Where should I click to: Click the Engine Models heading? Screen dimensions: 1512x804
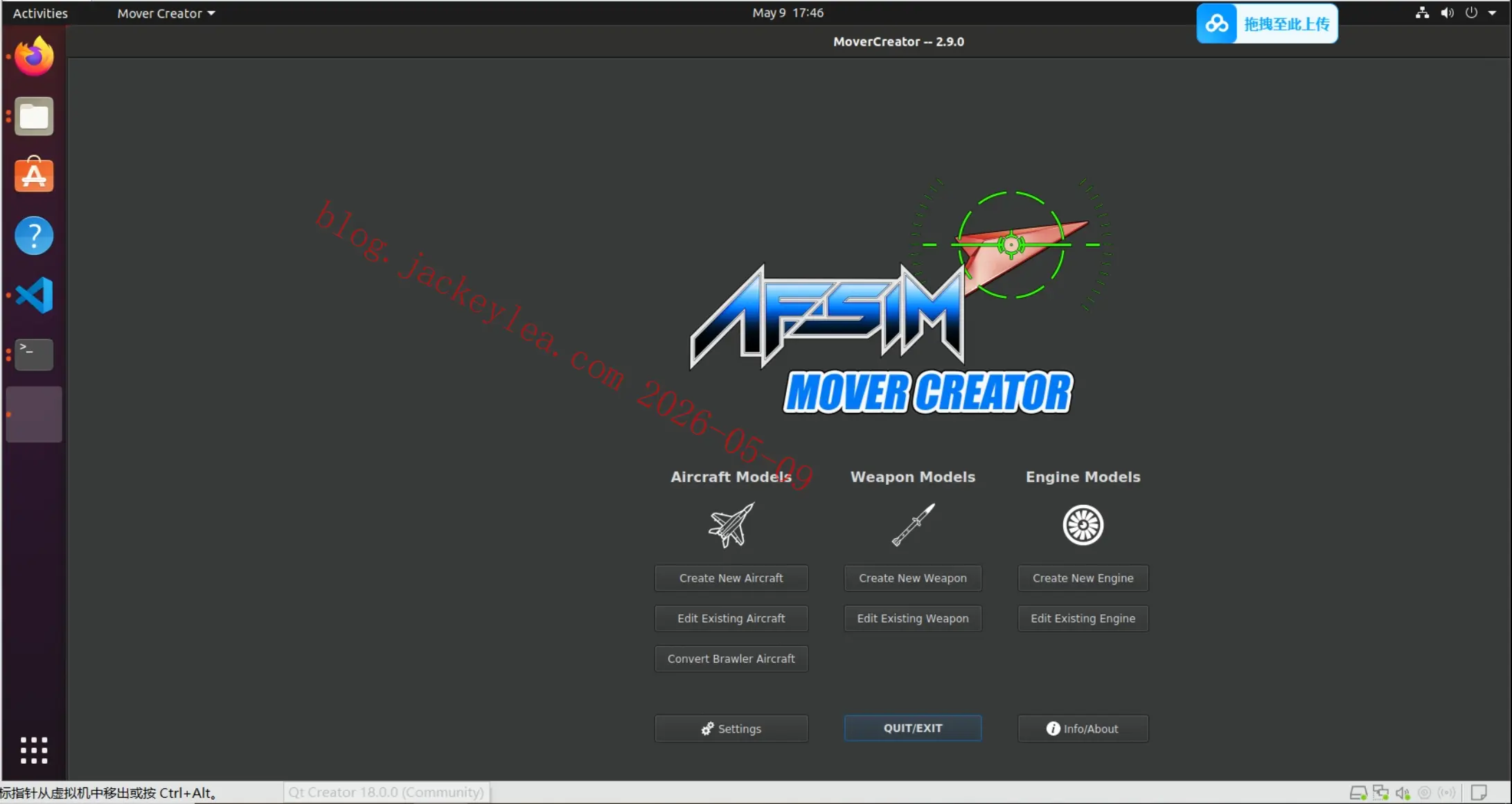pyautogui.click(x=1083, y=476)
